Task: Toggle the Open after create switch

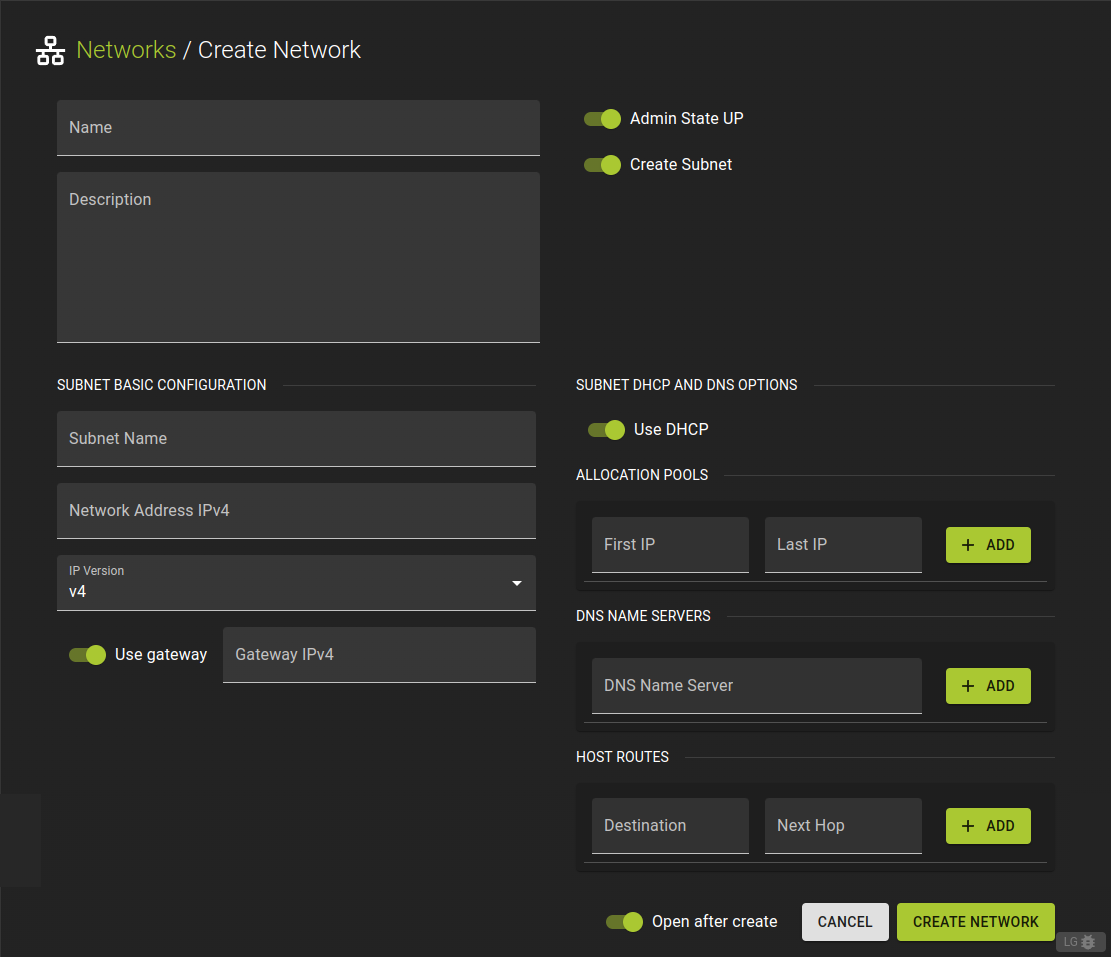Action: (624, 922)
